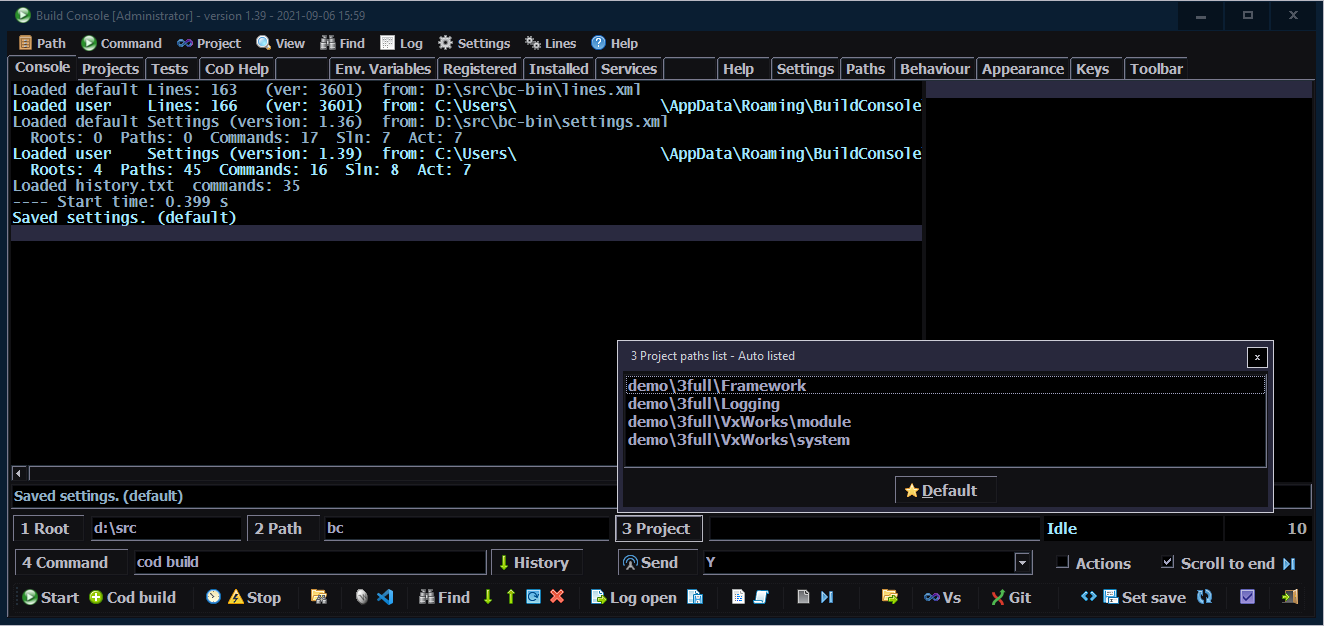The image size is (1324, 626).
Task: Click the exit door icon in the toolbar
Action: pos(1290,597)
